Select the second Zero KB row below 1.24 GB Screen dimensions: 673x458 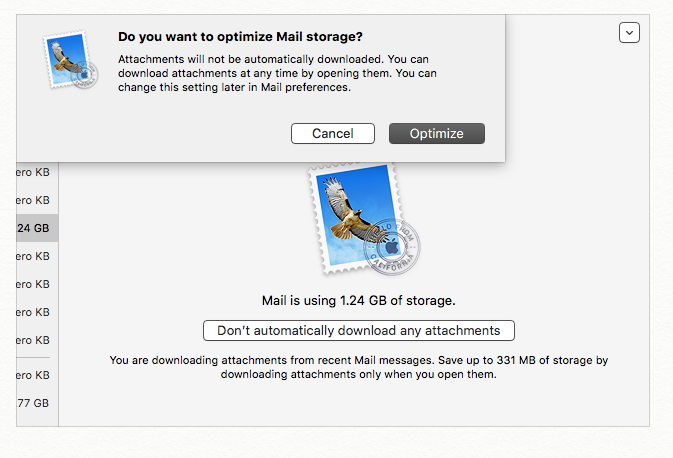(34, 284)
